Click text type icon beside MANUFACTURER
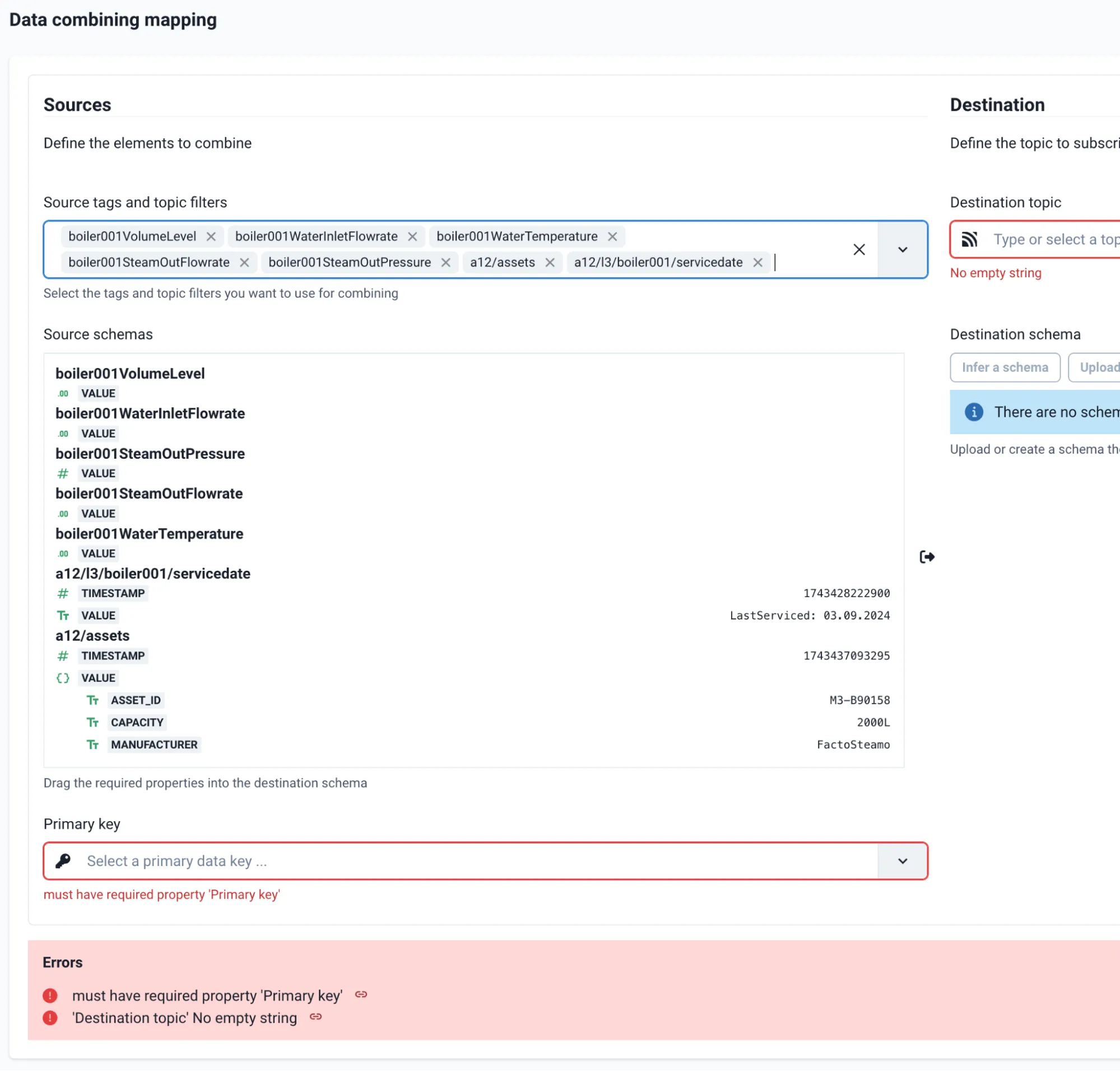 pos(92,745)
